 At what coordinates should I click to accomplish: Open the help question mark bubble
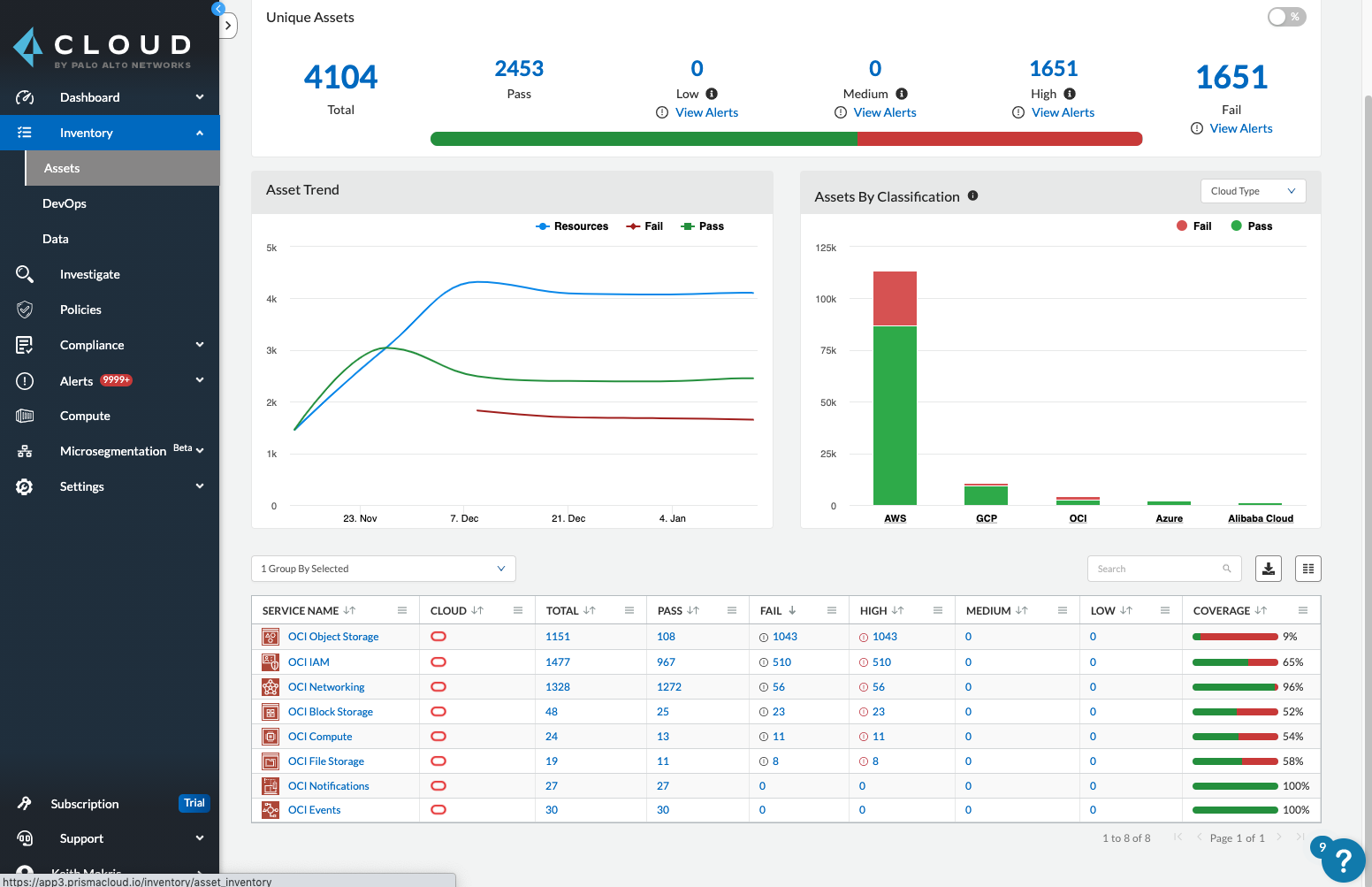tap(1343, 860)
